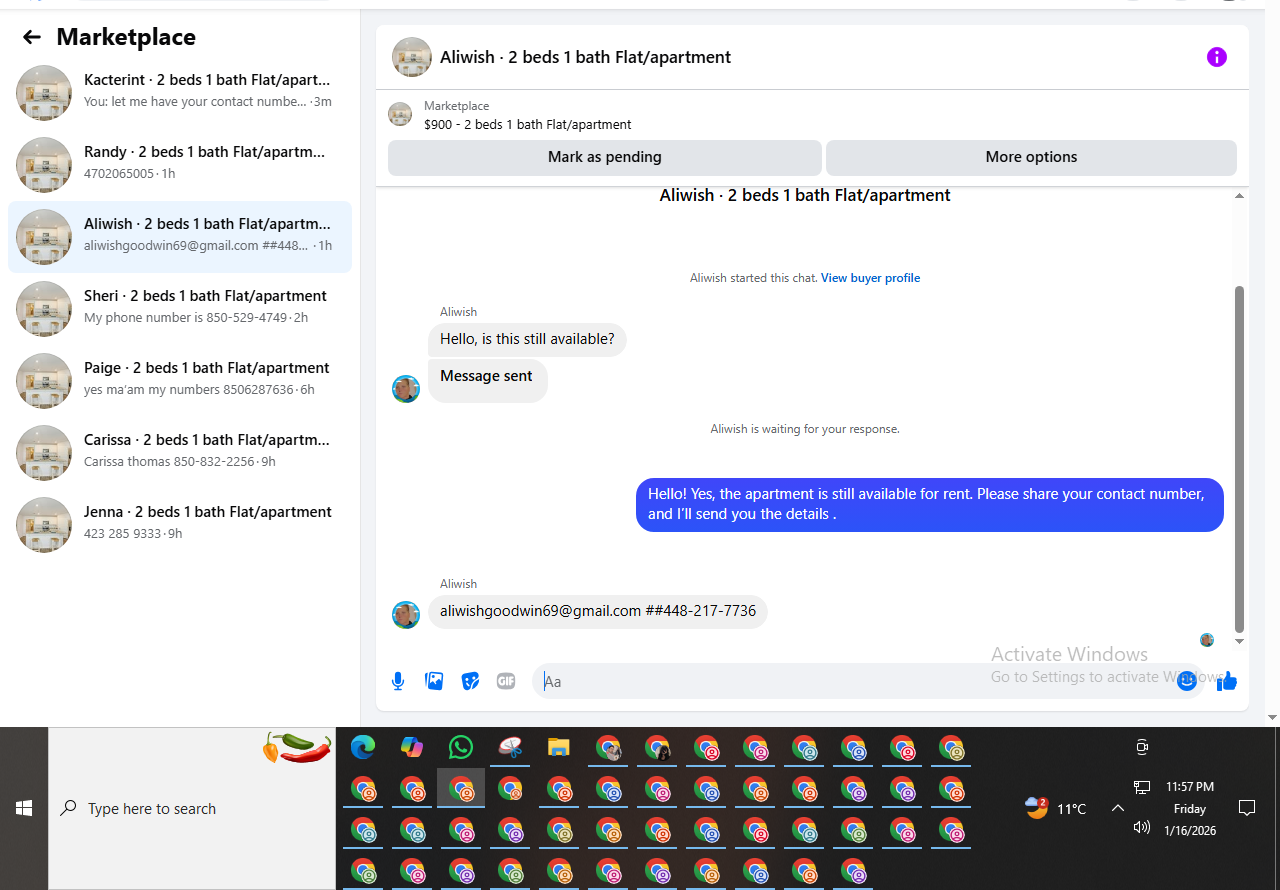Open Microsoft Edge from taskbar

363,747
